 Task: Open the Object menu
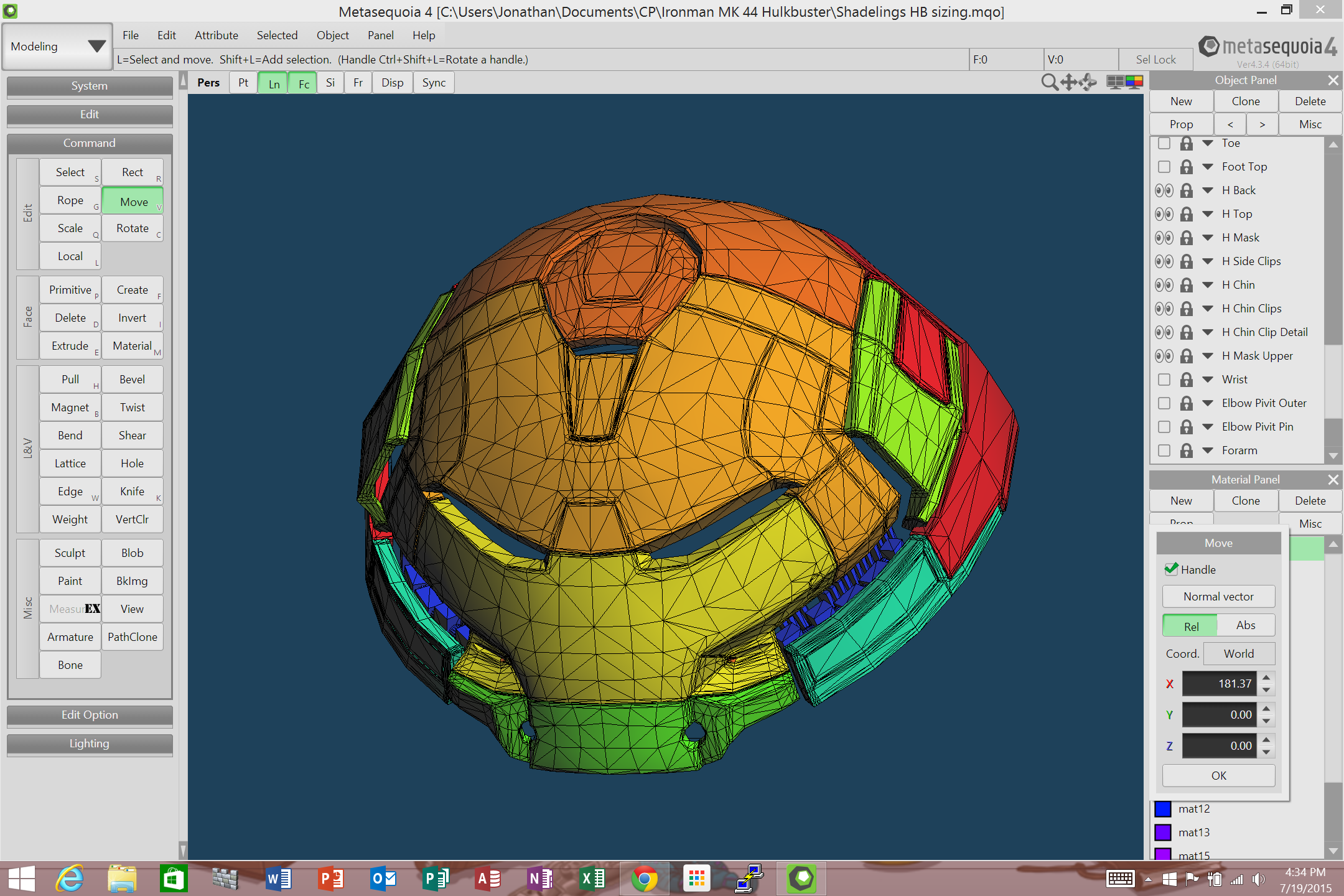(x=333, y=35)
